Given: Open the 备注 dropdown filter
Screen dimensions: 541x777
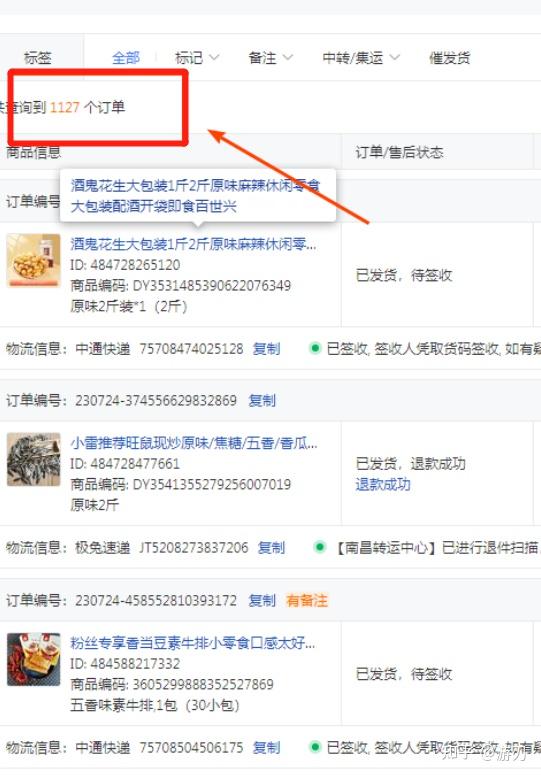Looking at the screenshot, I should coord(270,58).
